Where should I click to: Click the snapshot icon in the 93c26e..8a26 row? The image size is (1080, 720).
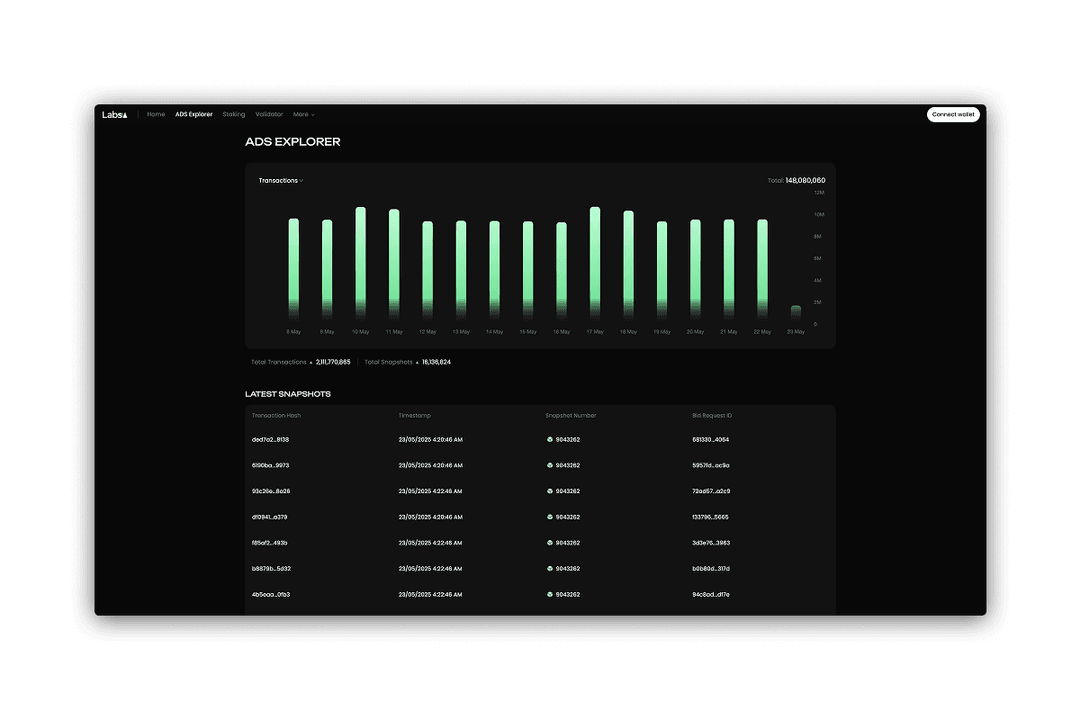[x=550, y=491]
